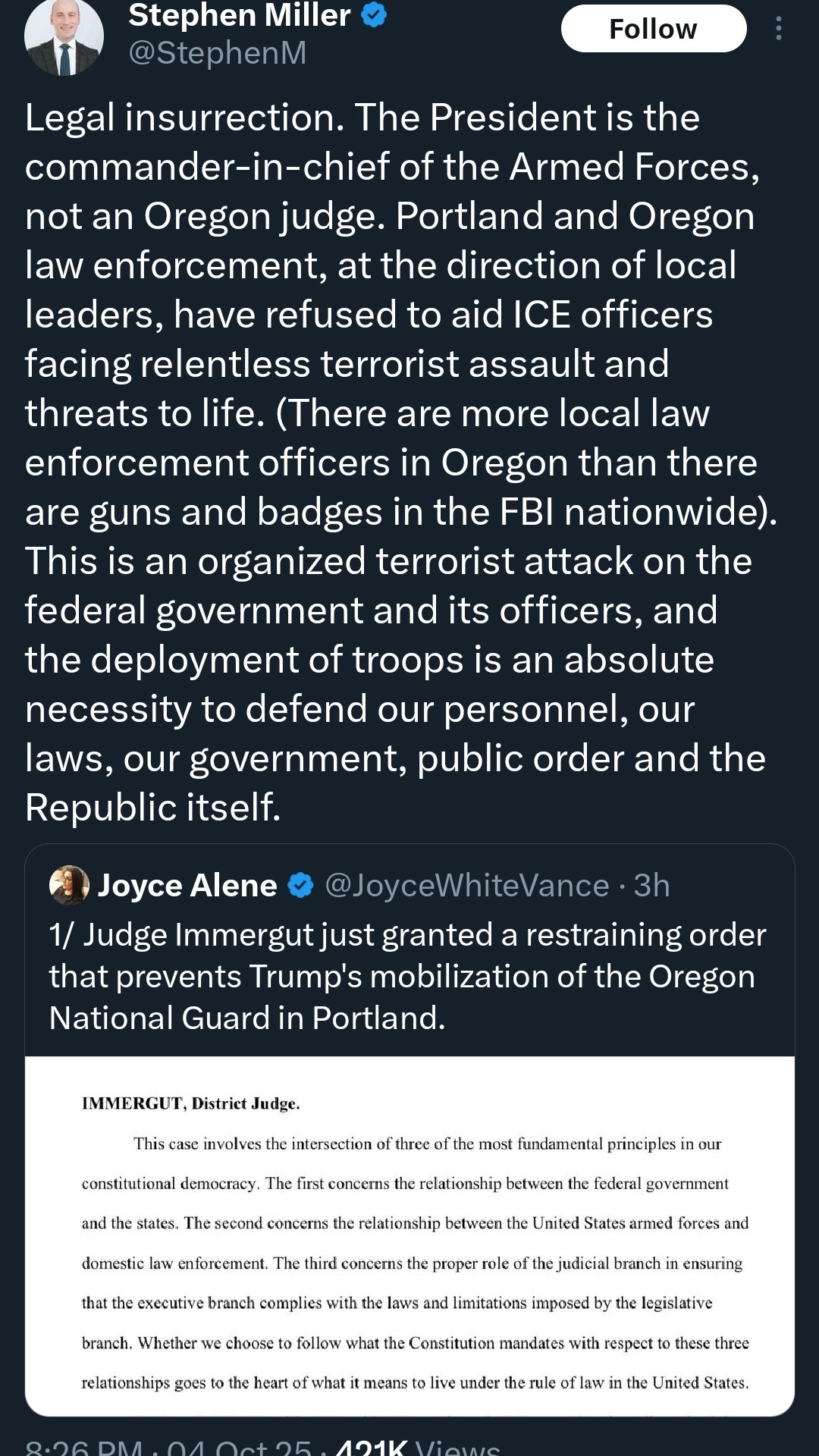819x1456 pixels.
Task: Enlarge the court document image
Action: pyautogui.click(x=409, y=1236)
